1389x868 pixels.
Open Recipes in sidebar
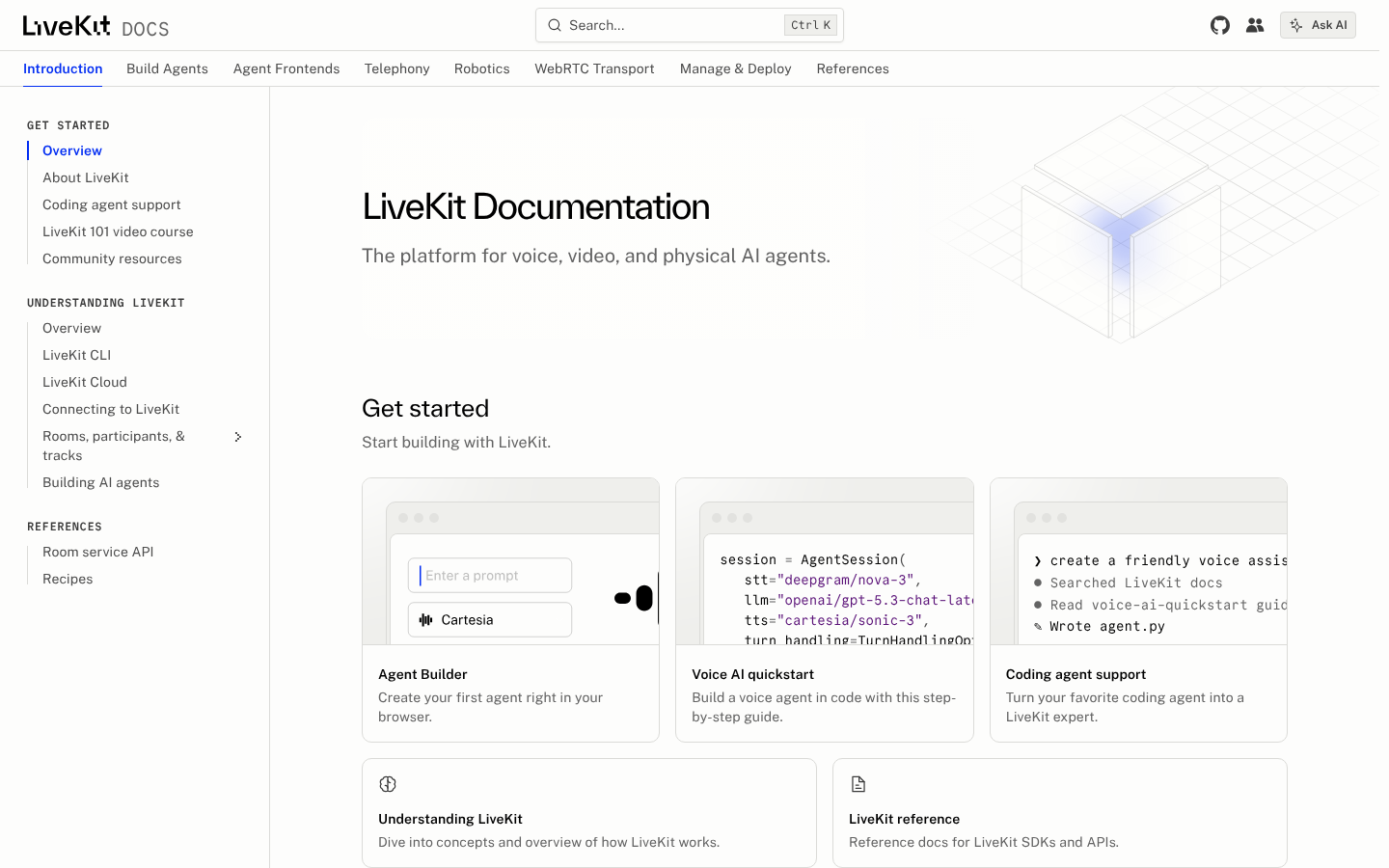coord(68,579)
